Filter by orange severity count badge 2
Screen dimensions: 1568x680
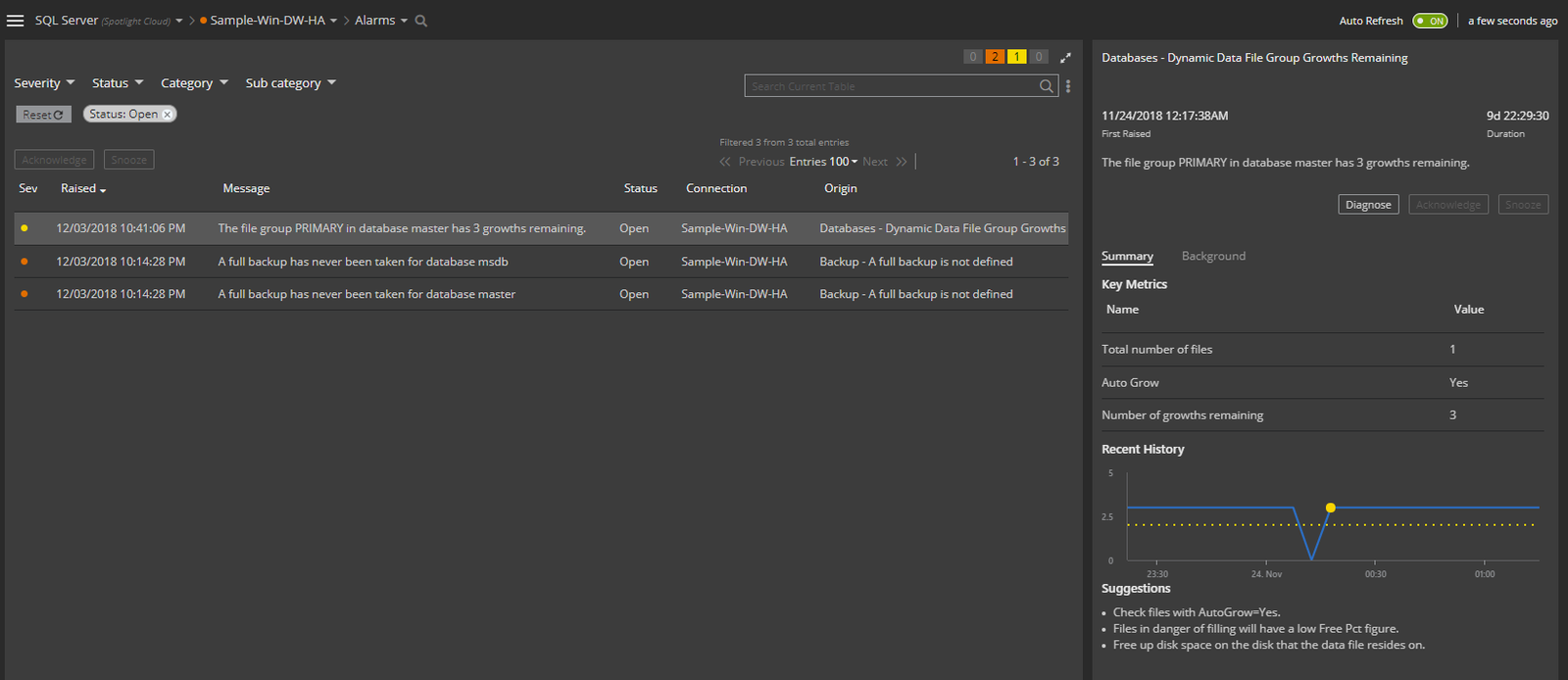[x=995, y=57]
